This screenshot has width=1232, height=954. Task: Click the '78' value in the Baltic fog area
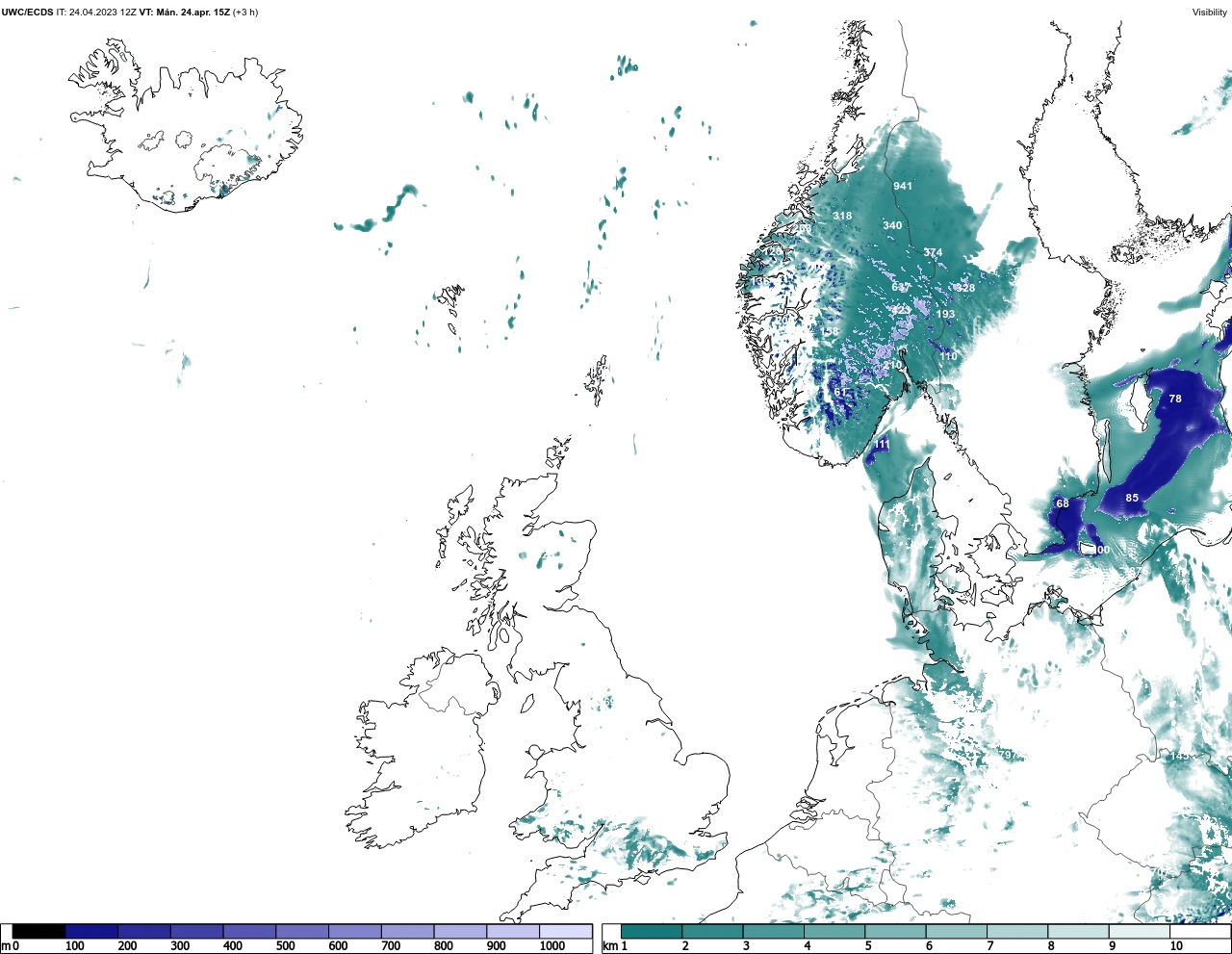[x=1175, y=399]
